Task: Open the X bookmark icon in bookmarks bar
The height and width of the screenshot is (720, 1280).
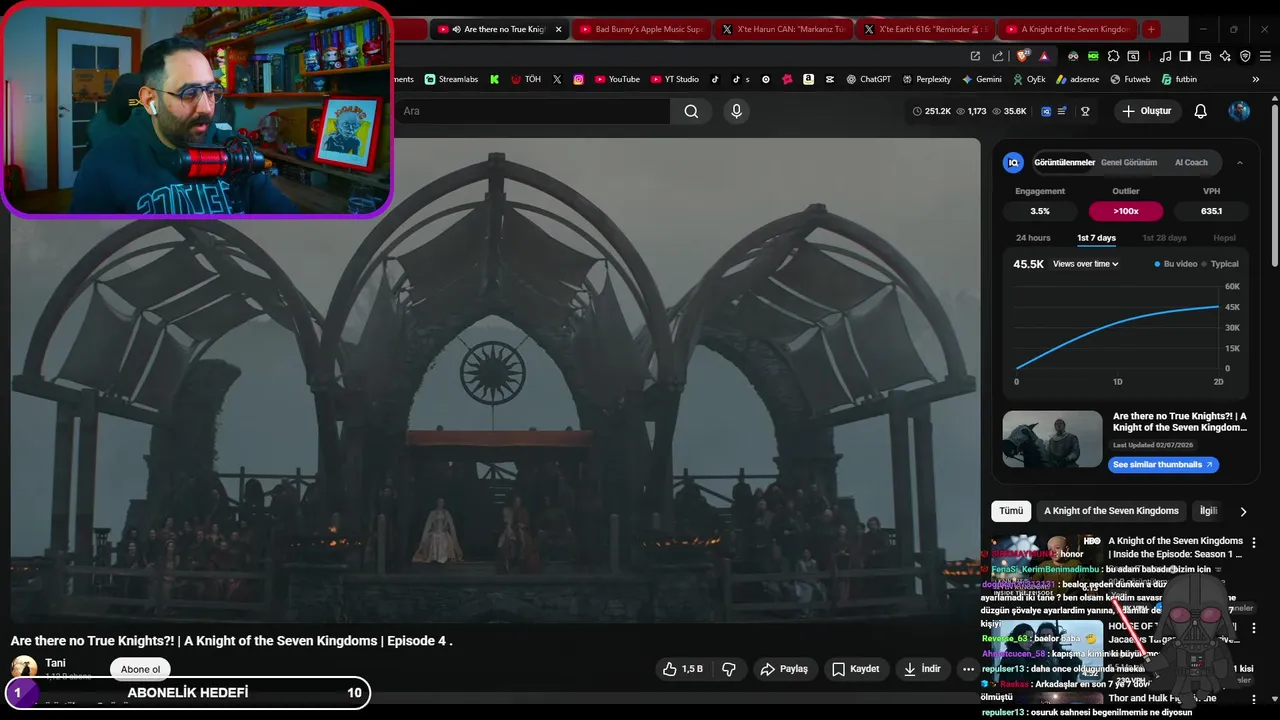Action: 557,79
